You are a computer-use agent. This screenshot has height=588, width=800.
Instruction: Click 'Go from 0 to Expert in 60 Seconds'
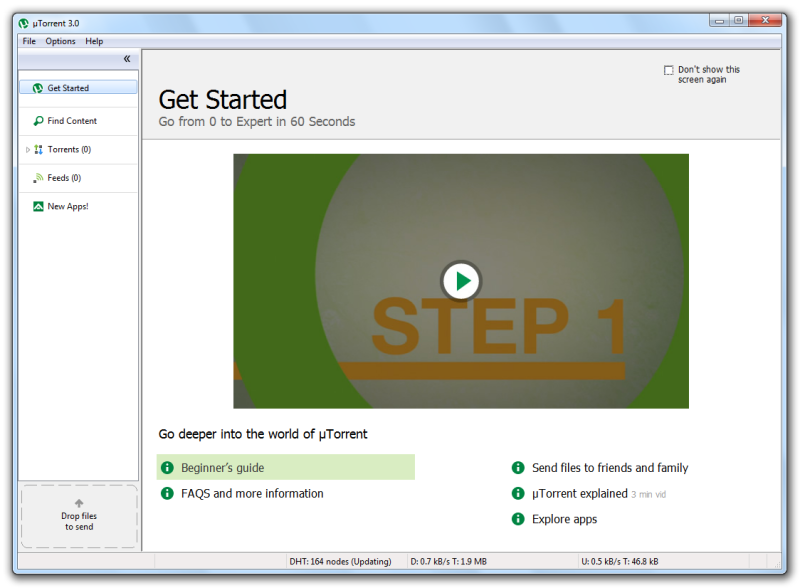point(257,122)
